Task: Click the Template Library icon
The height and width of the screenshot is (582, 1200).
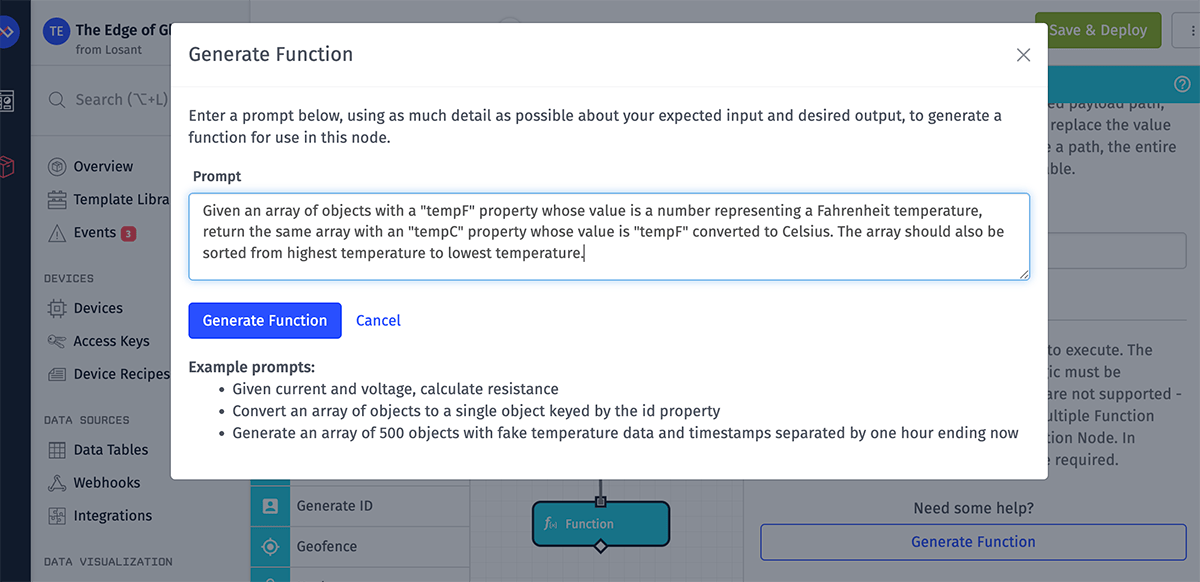Action: point(57,200)
